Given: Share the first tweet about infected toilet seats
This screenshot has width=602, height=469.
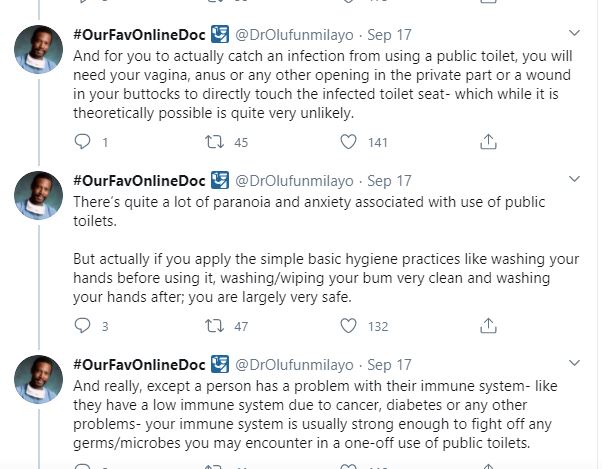Looking at the screenshot, I should pyautogui.click(x=488, y=143).
